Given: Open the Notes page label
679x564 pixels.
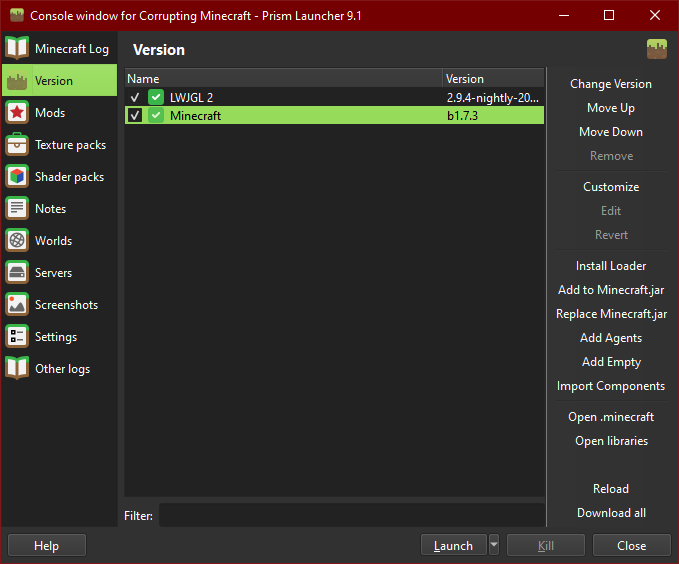Looking at the screenshot, I should 51,208.
